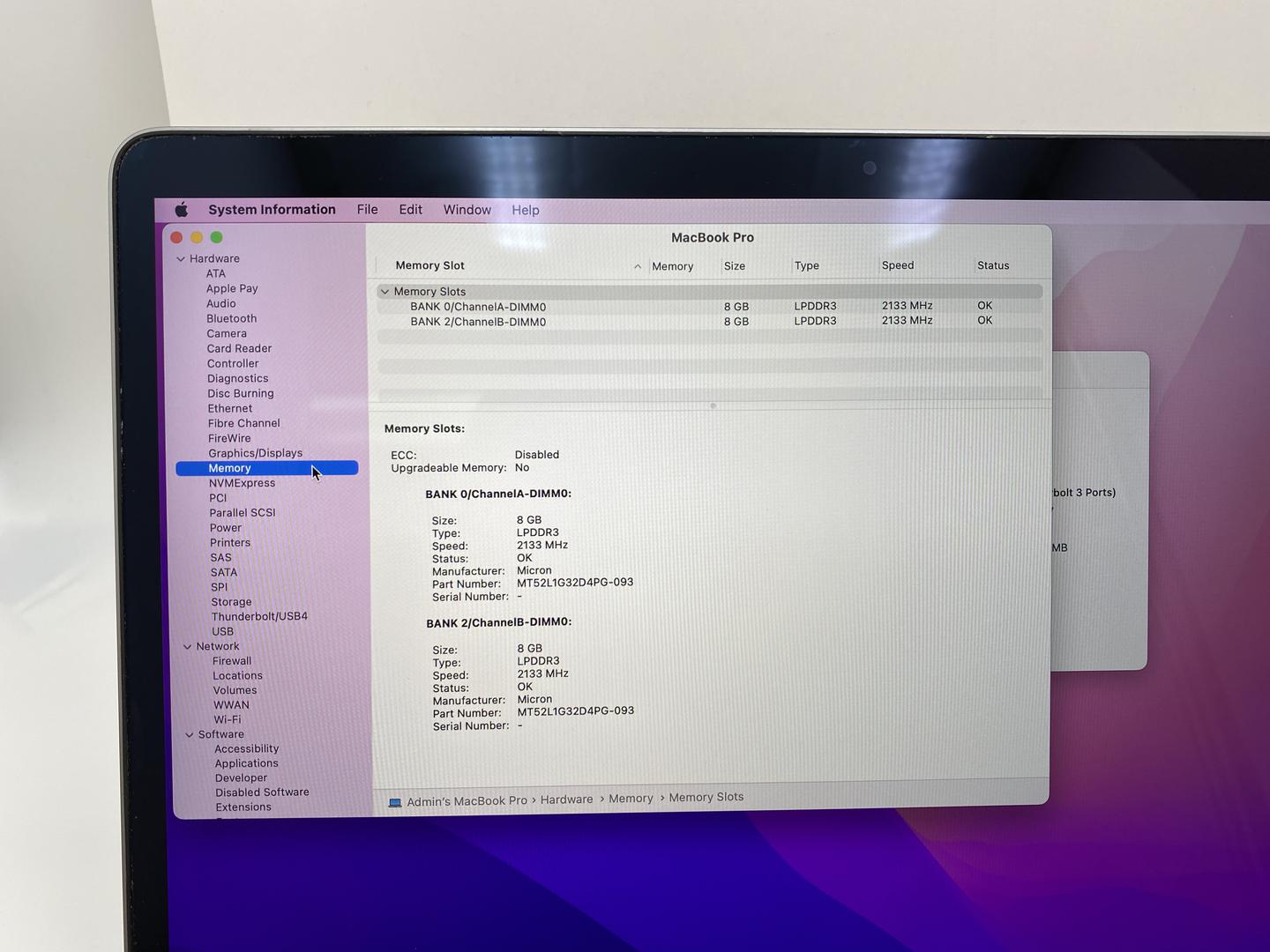Select NVMExpress in sidebar
This screenshot has width=1270, height=952.
point(243,484)
